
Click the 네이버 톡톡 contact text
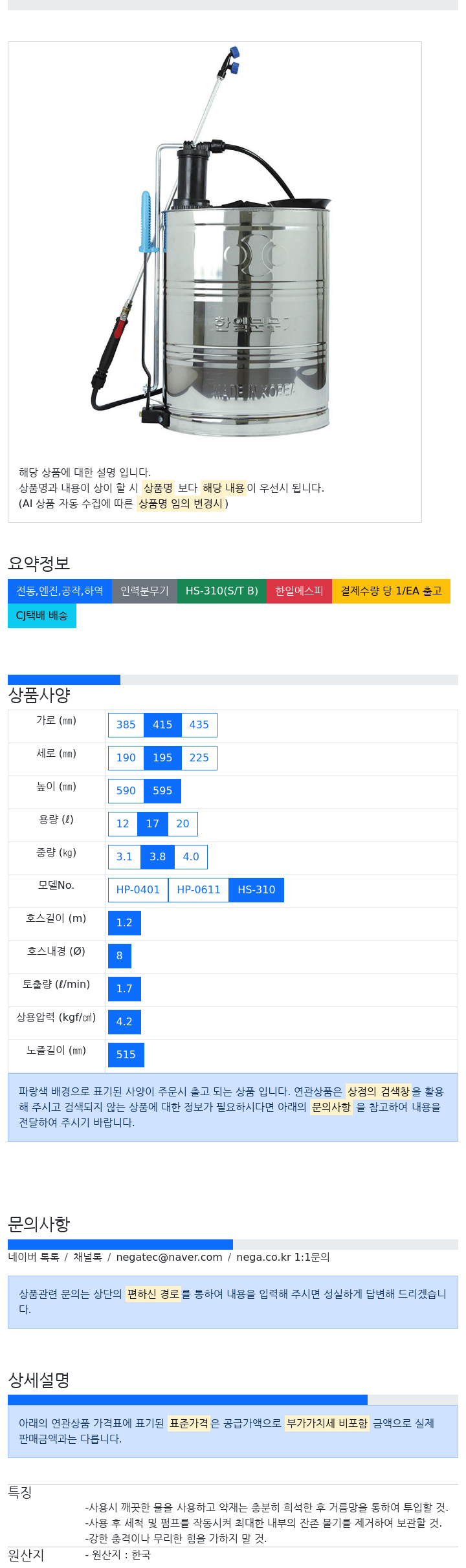tap(34, 1256)
